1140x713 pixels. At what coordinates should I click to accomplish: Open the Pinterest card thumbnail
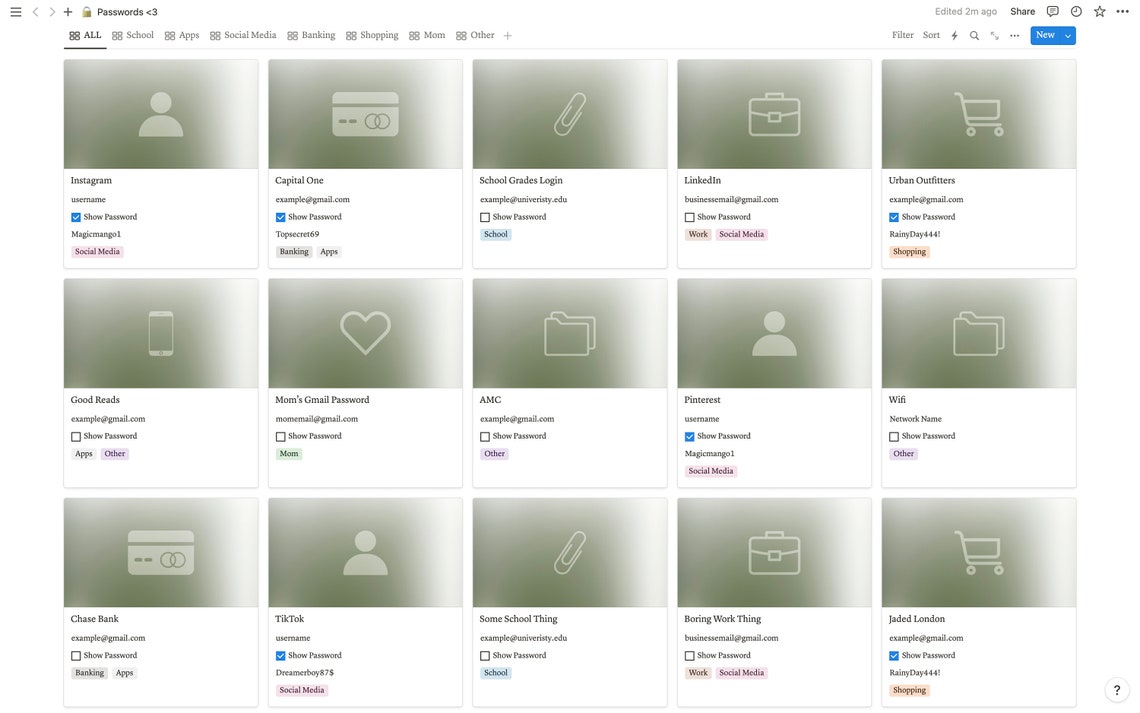pyautogui.click(x=774, y=332)
